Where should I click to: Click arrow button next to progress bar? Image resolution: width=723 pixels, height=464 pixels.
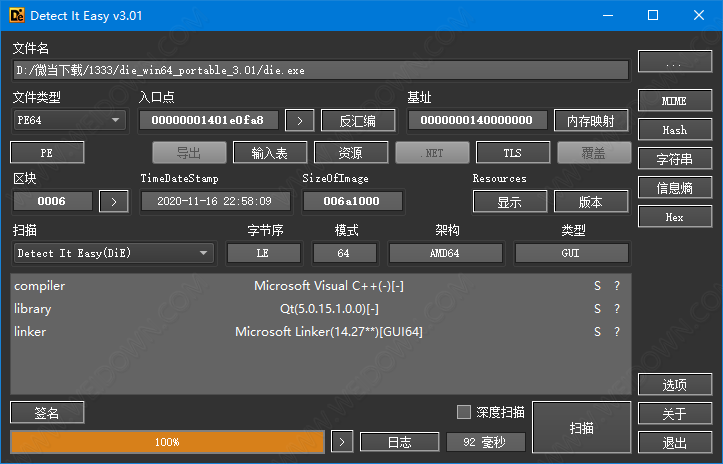pyautogui.click(x=342, y=442)
